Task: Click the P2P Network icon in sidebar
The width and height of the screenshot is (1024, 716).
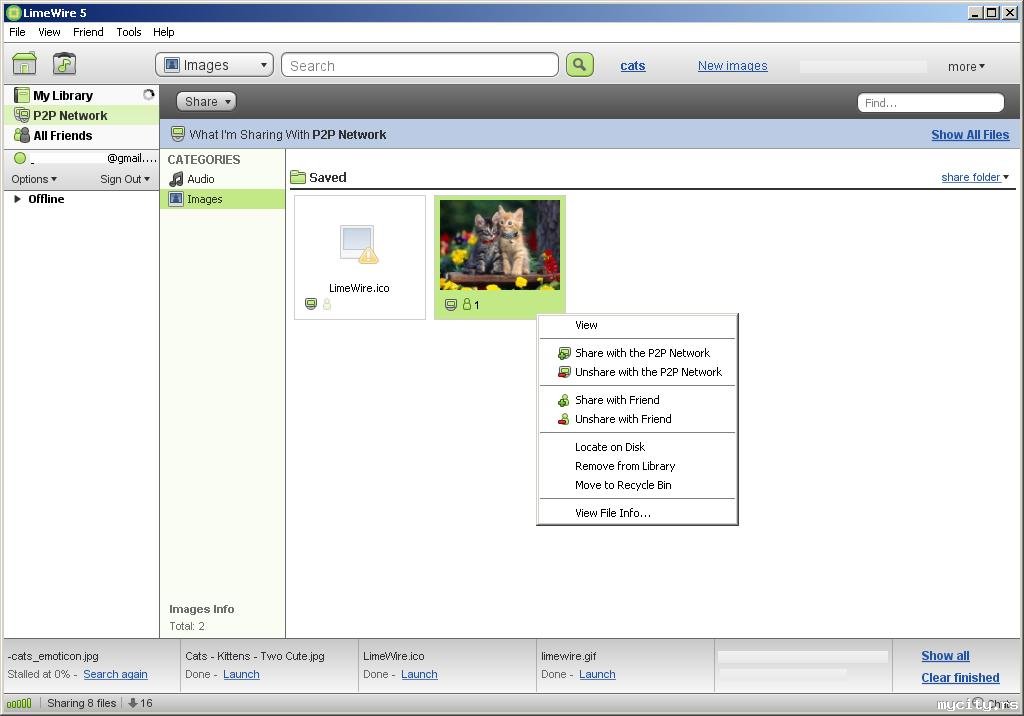Action: 22,115
